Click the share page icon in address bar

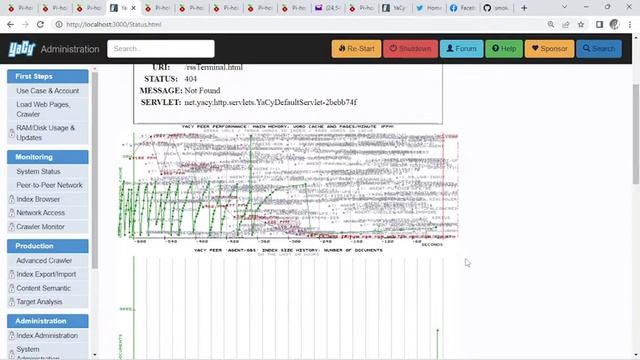tap(566, 24)
